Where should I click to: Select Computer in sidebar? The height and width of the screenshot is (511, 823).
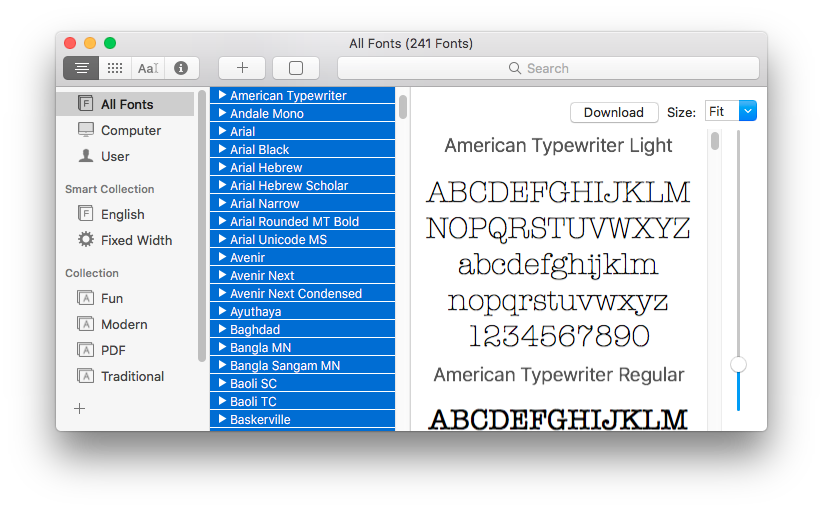tap(125, 130)
